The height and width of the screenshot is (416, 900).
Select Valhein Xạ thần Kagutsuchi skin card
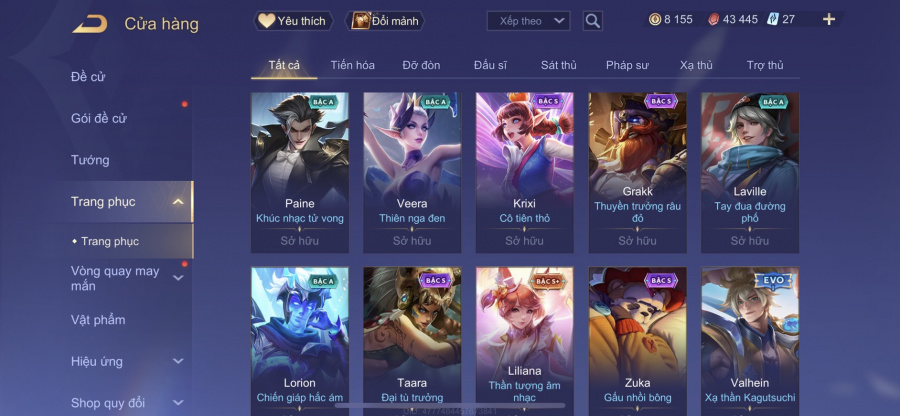(x=750, y=341)
